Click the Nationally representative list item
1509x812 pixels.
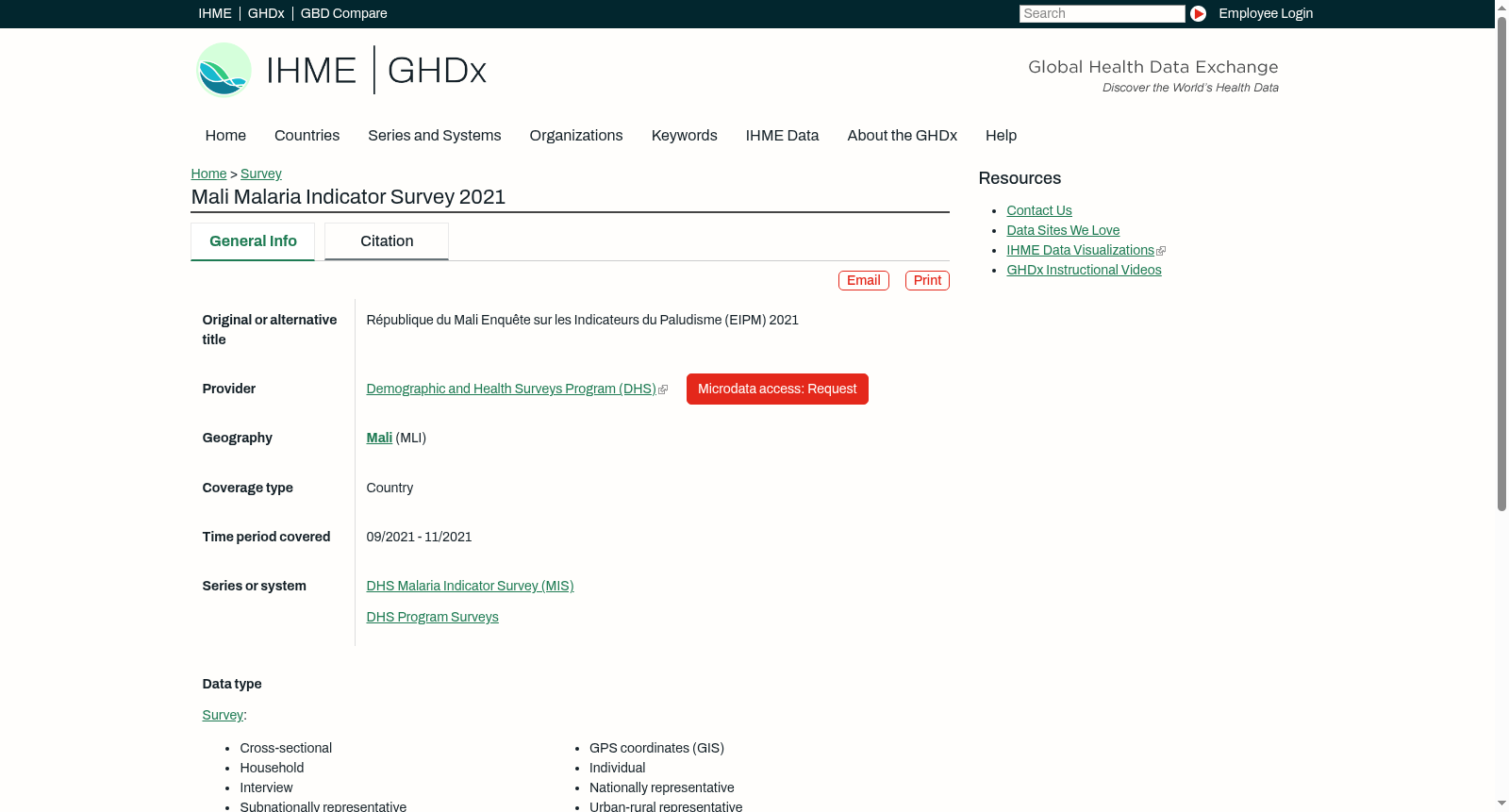pyautogui.click(x=661, y=787)
